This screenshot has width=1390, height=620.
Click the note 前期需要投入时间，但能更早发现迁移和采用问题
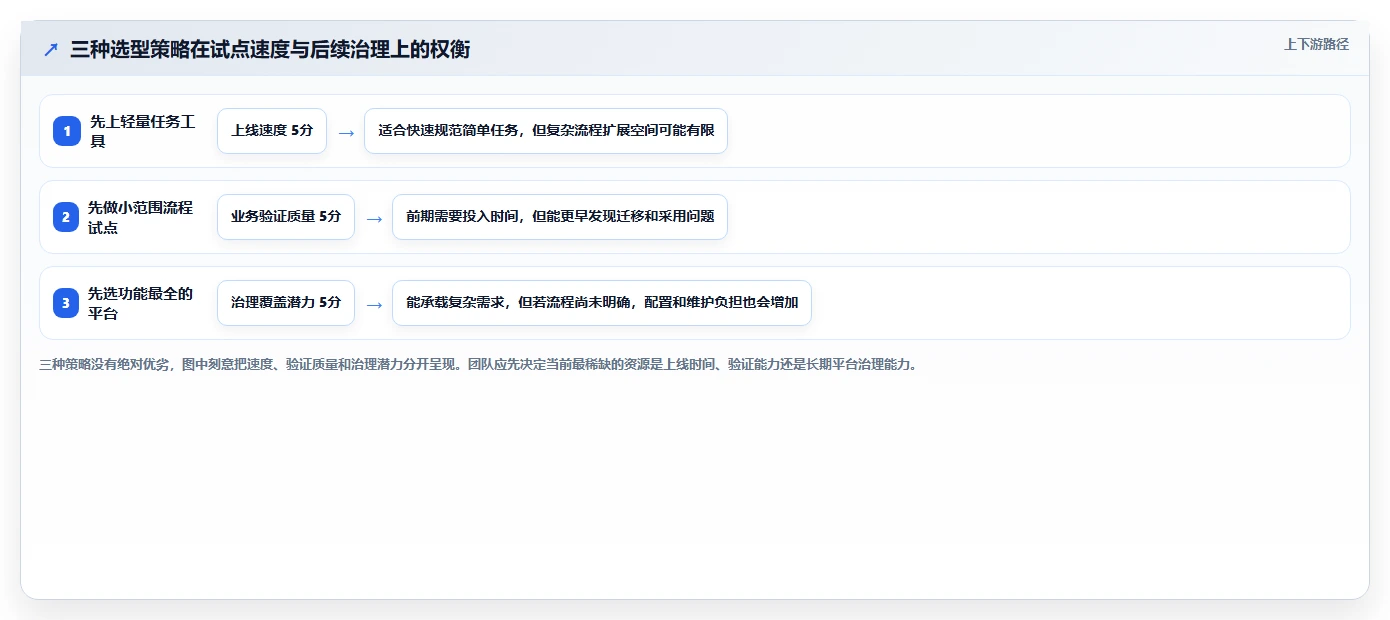[560, 217]
